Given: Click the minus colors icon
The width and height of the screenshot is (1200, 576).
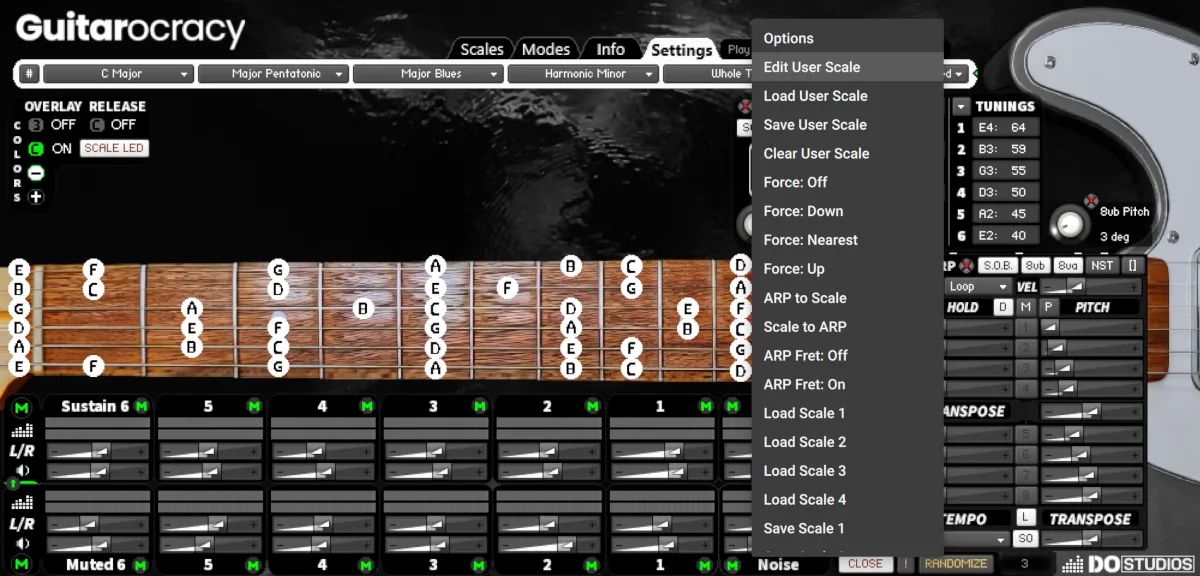Looking at the screenshot, I should coord(36,173).
